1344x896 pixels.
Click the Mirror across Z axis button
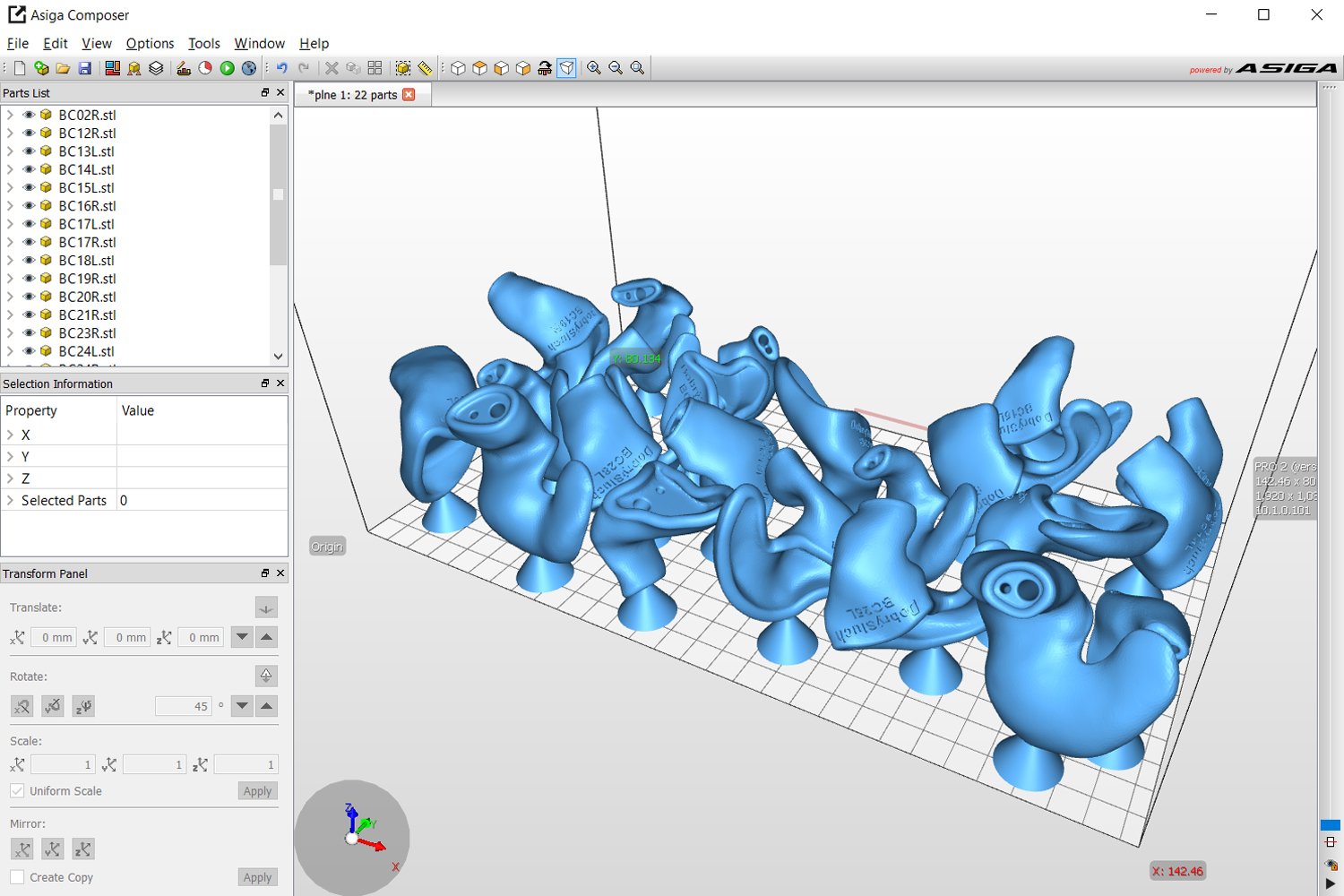click(x=83, y=849)
